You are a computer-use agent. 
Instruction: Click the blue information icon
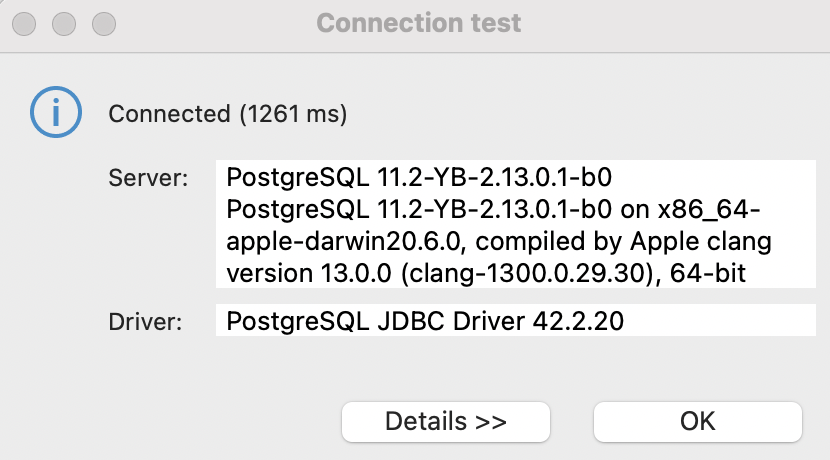click(x=53, y=113)
